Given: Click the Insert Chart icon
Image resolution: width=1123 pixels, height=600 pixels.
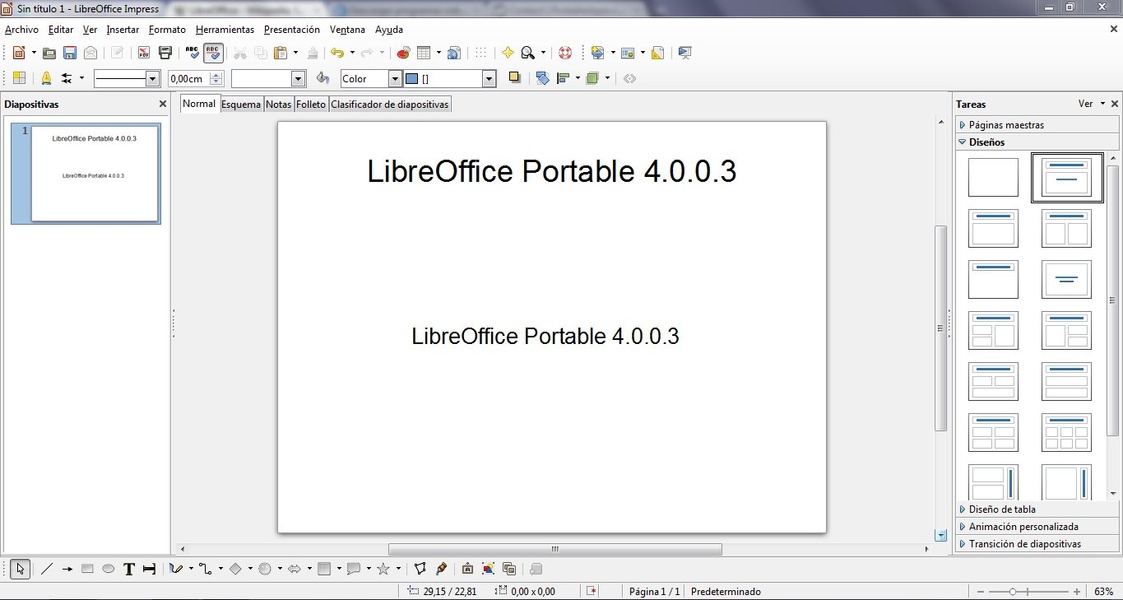Looking at the screenshot, I should pos(403,53).
